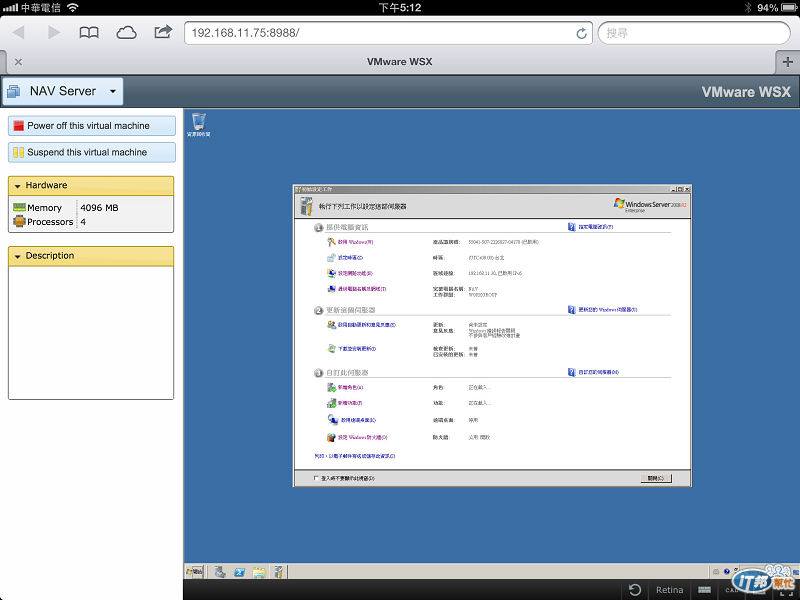Open the set time zone link

pos(345,258)
